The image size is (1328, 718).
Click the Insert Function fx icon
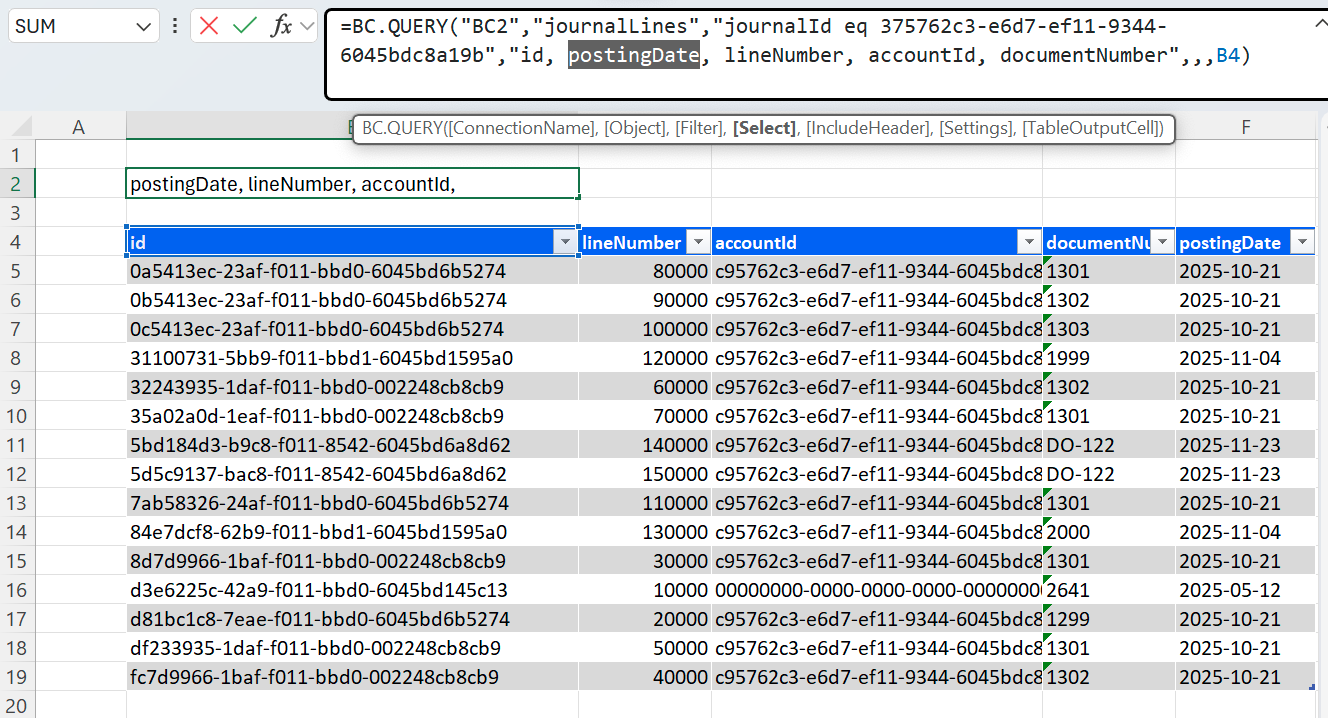click(x=282, y=27)
